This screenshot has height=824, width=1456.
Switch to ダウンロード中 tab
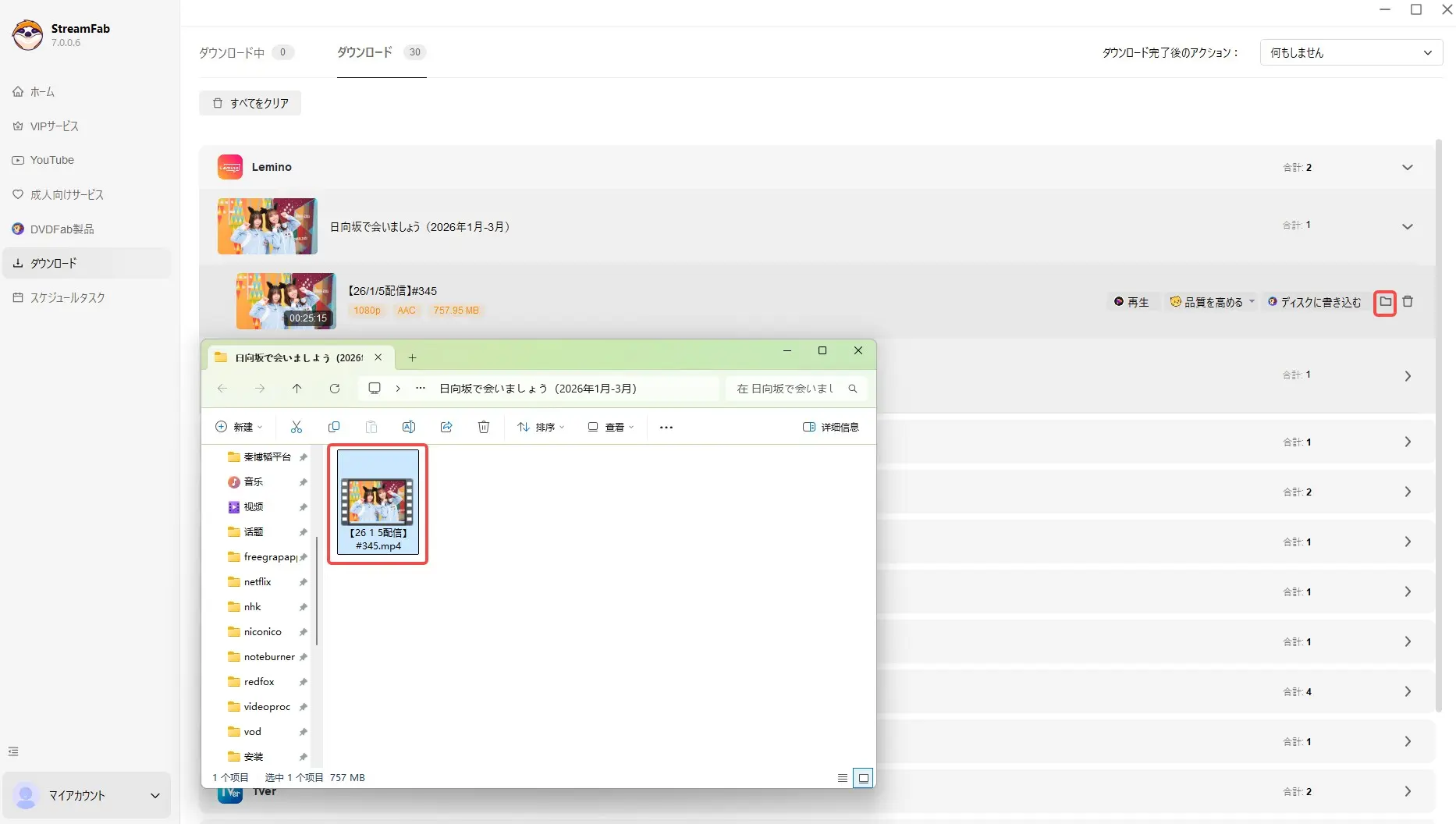(246, 52)
